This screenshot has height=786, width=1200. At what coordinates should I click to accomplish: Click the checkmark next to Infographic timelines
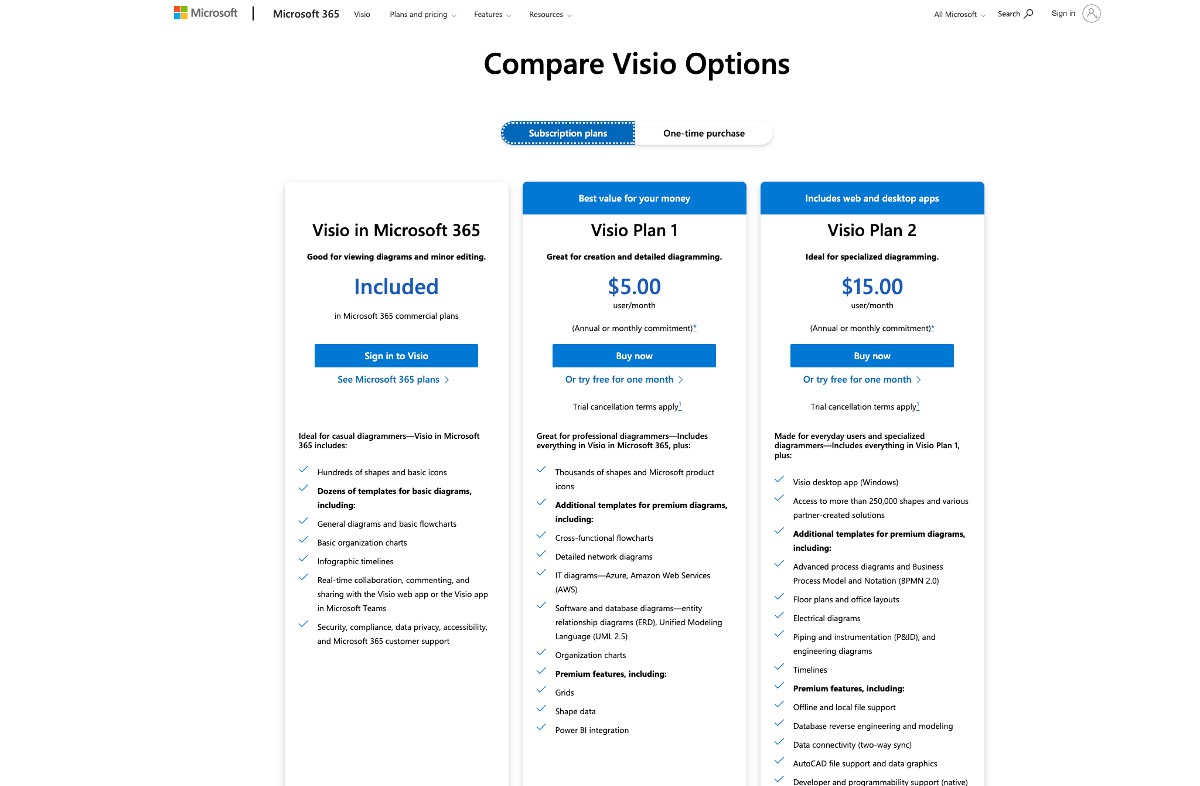[x=304, y=556]
